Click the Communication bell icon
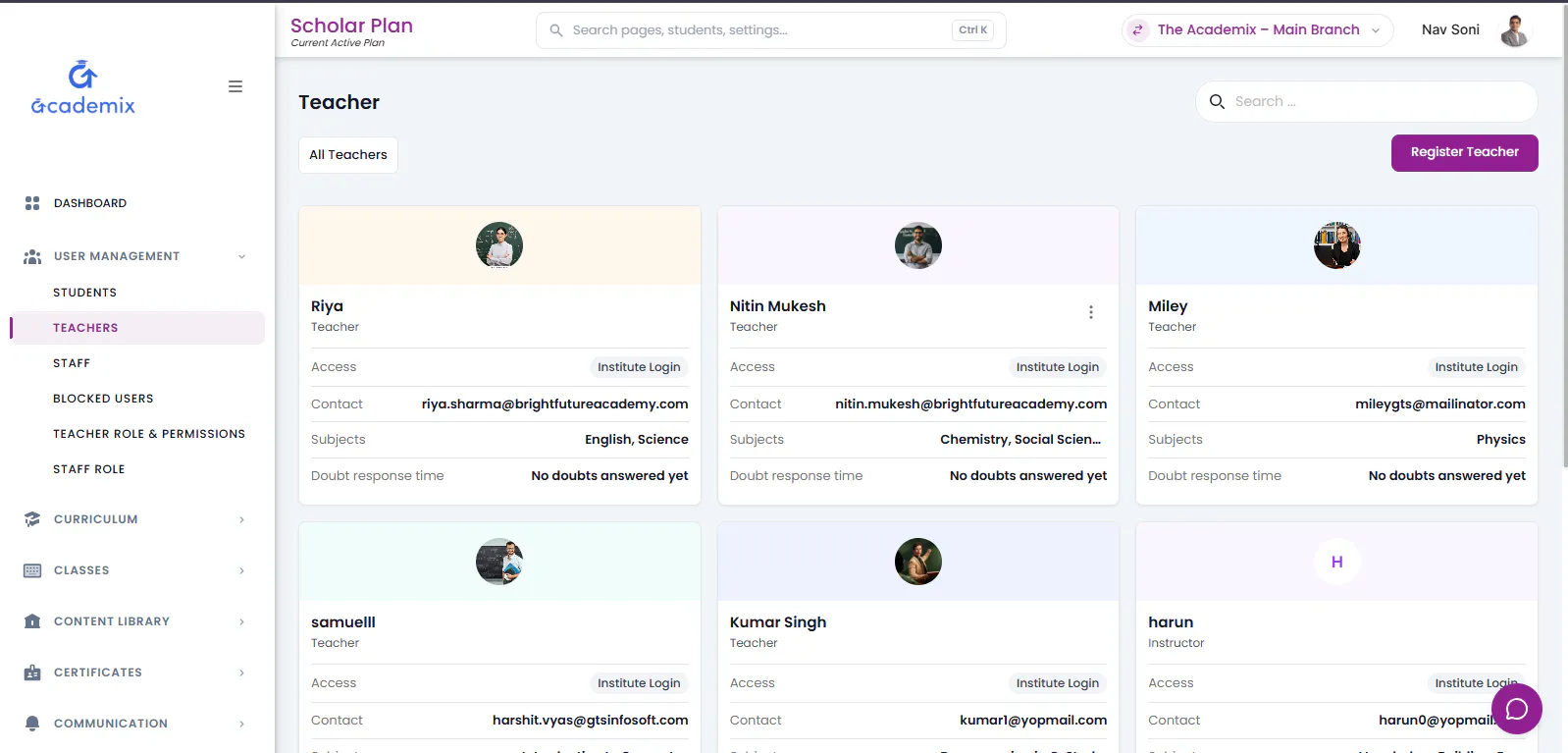The width and height of the screenshot is (1568, 753). click(32, 724)
